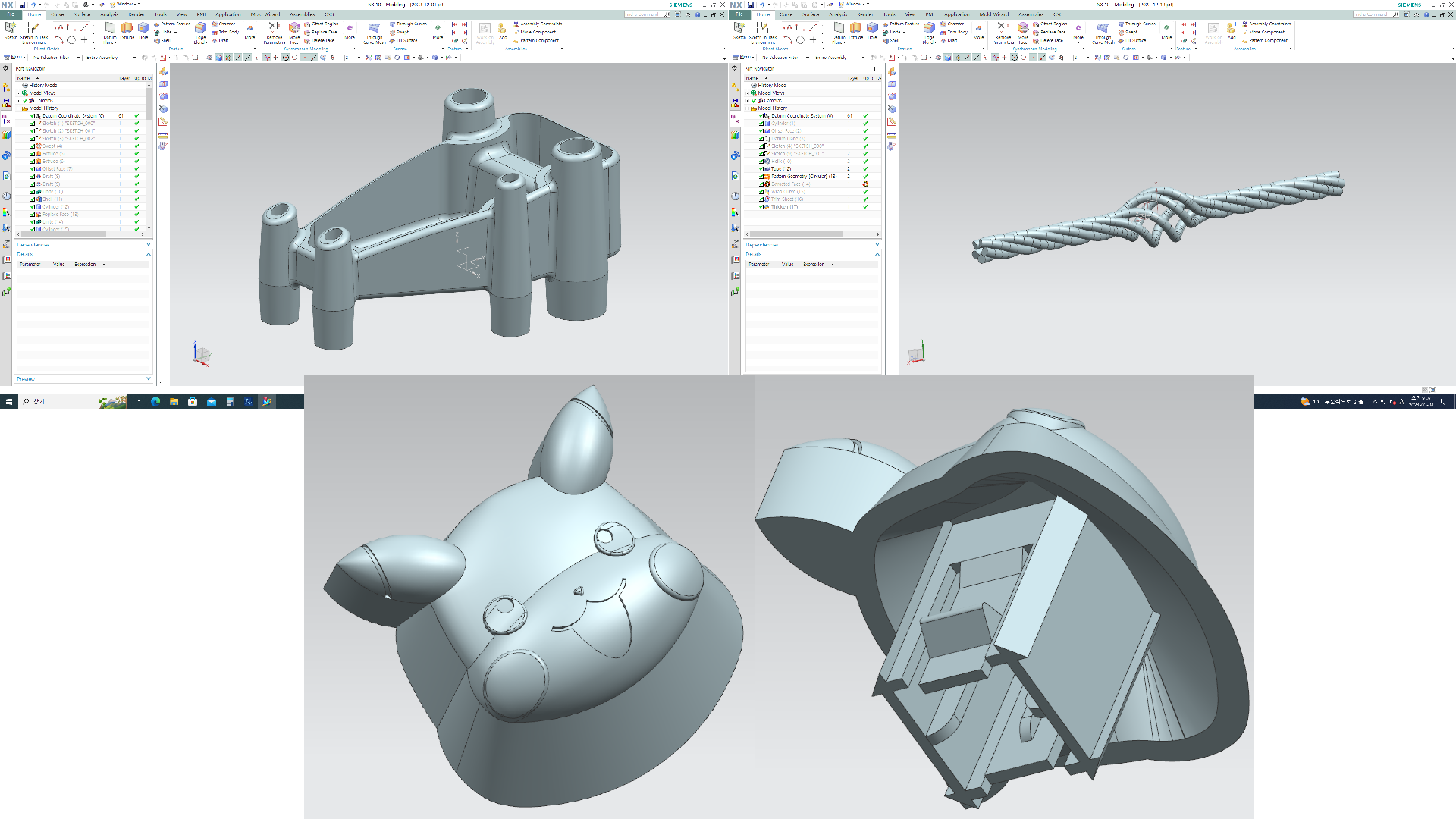Switch to Analysis tab in left window
Viewport: 1456px width, 819px height.
109,14
